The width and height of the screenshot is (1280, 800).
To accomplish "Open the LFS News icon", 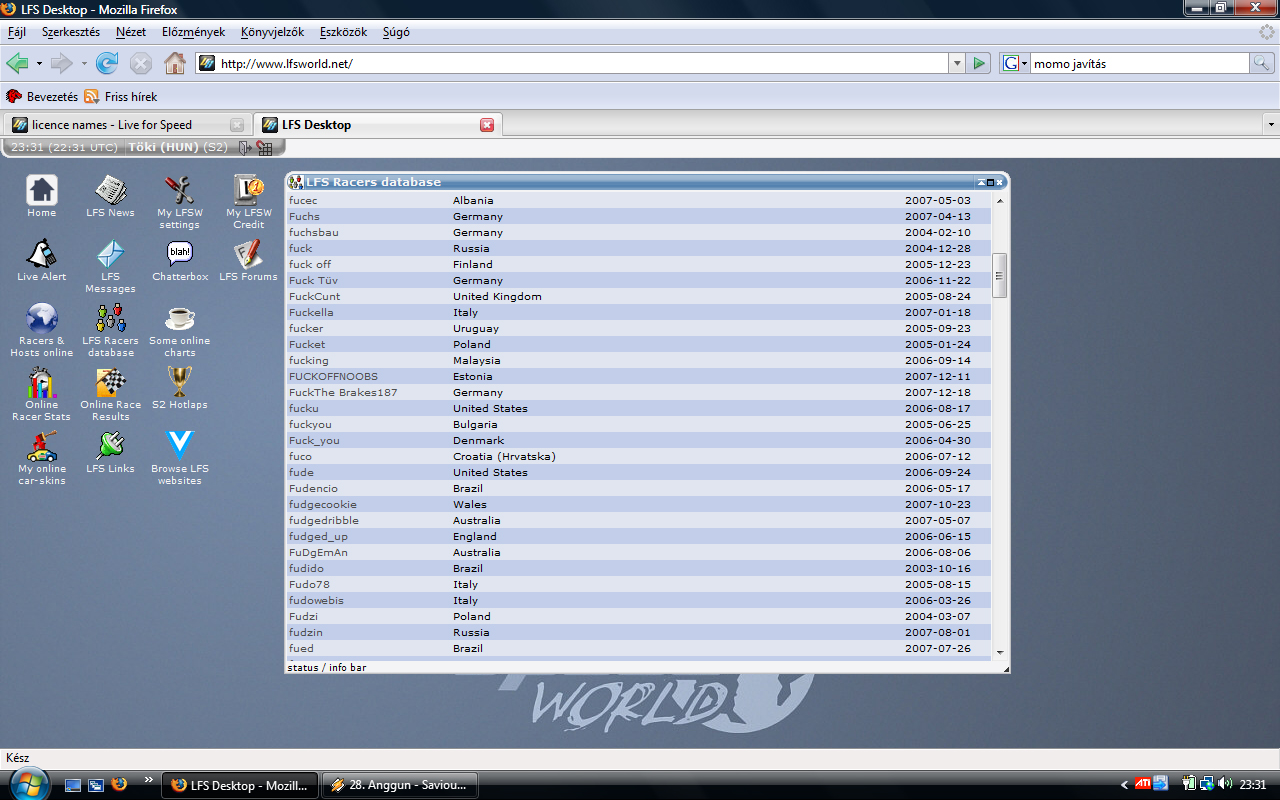I will [x=110, y=195].
